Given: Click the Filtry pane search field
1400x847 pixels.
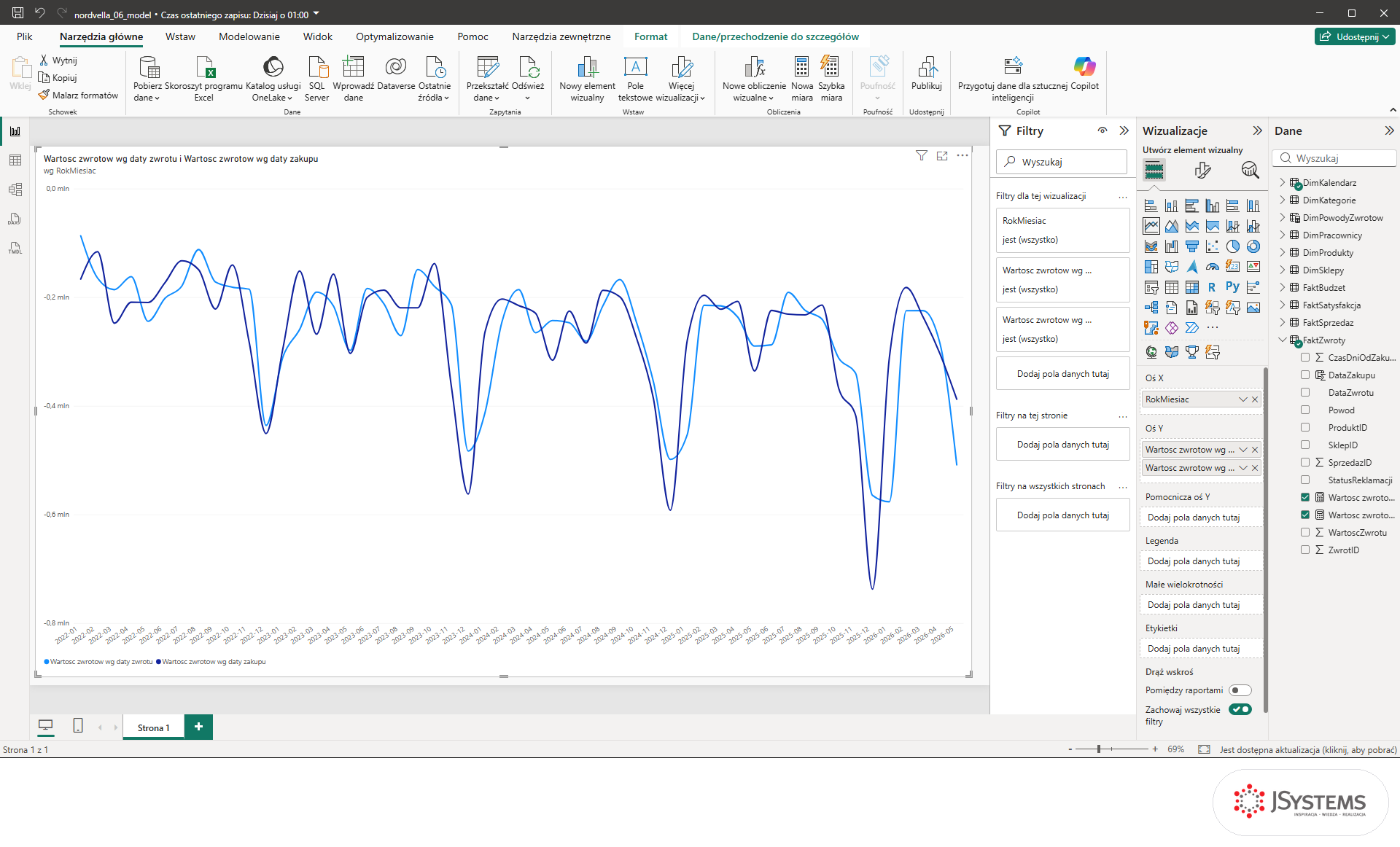Looking at the screenshot, I should [1062, 162].
